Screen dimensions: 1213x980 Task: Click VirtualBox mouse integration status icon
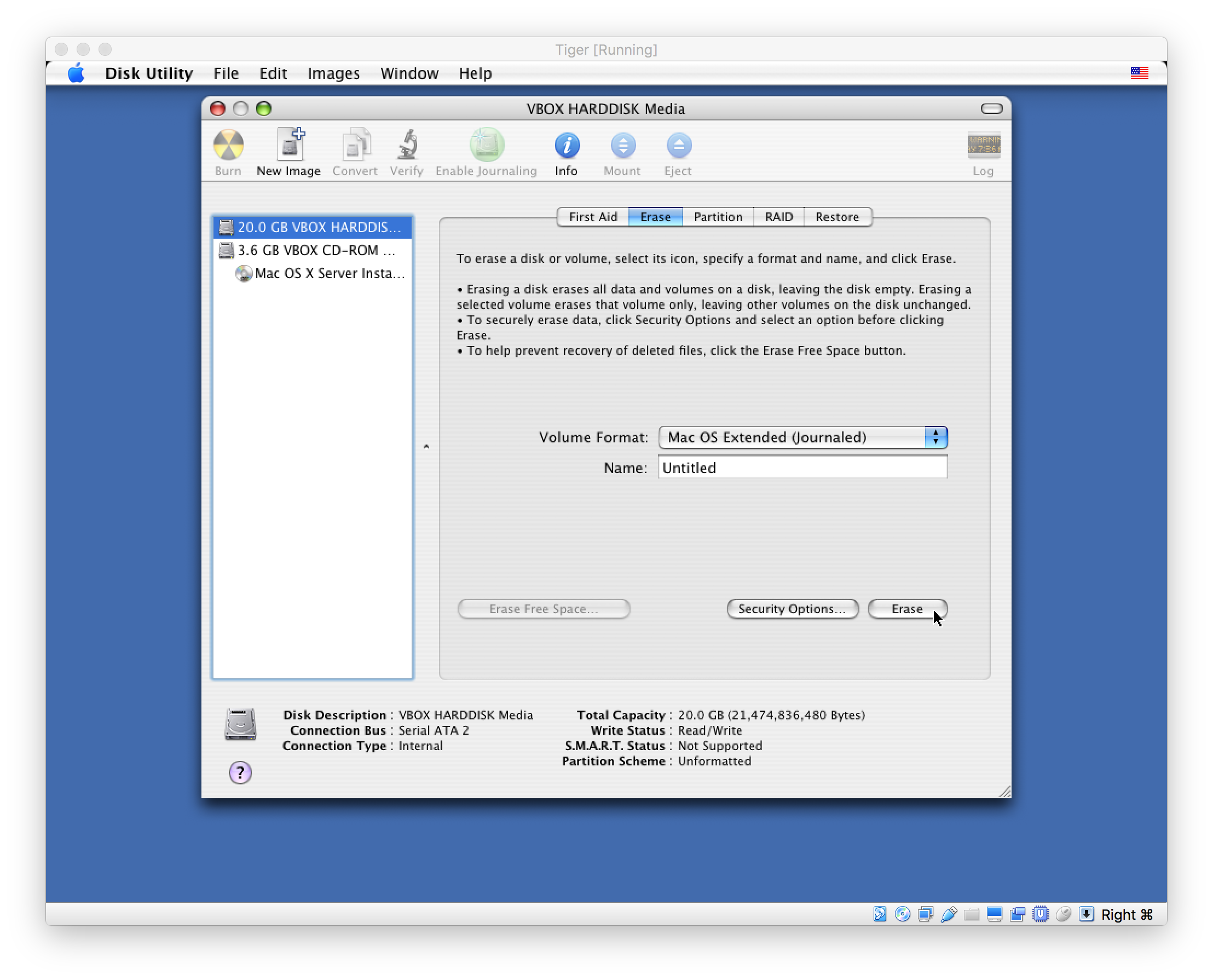1064,914
